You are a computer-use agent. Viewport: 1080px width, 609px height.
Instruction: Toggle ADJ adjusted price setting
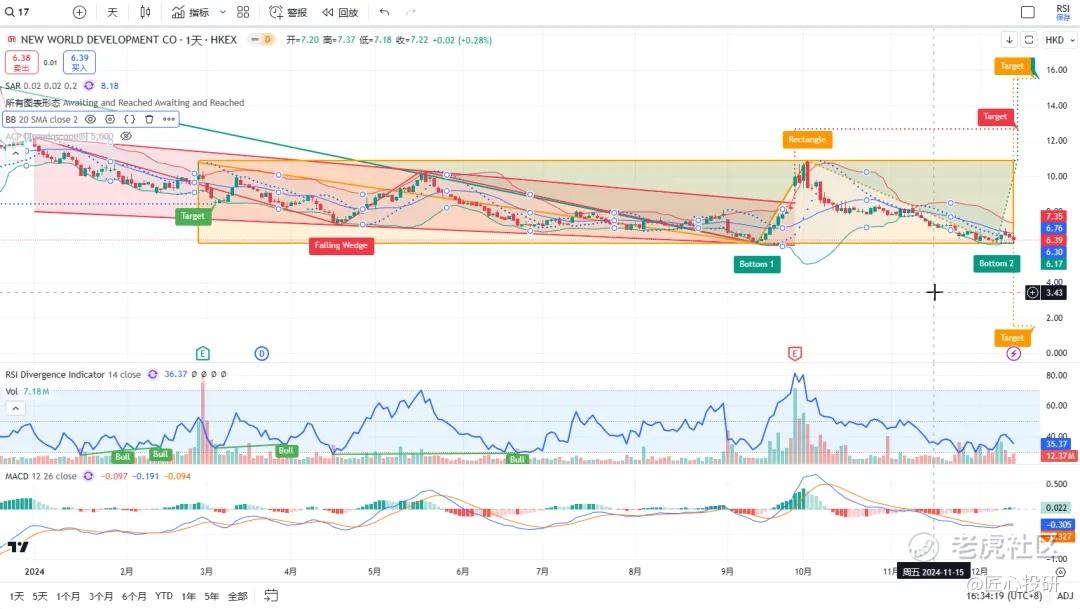click(1065, 596)
